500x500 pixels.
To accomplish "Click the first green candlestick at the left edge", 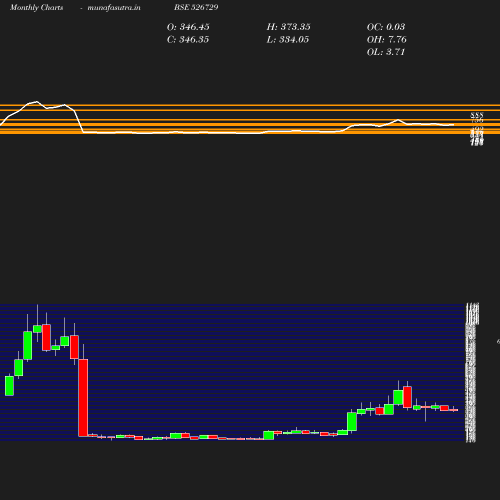I will pos(9,386).
